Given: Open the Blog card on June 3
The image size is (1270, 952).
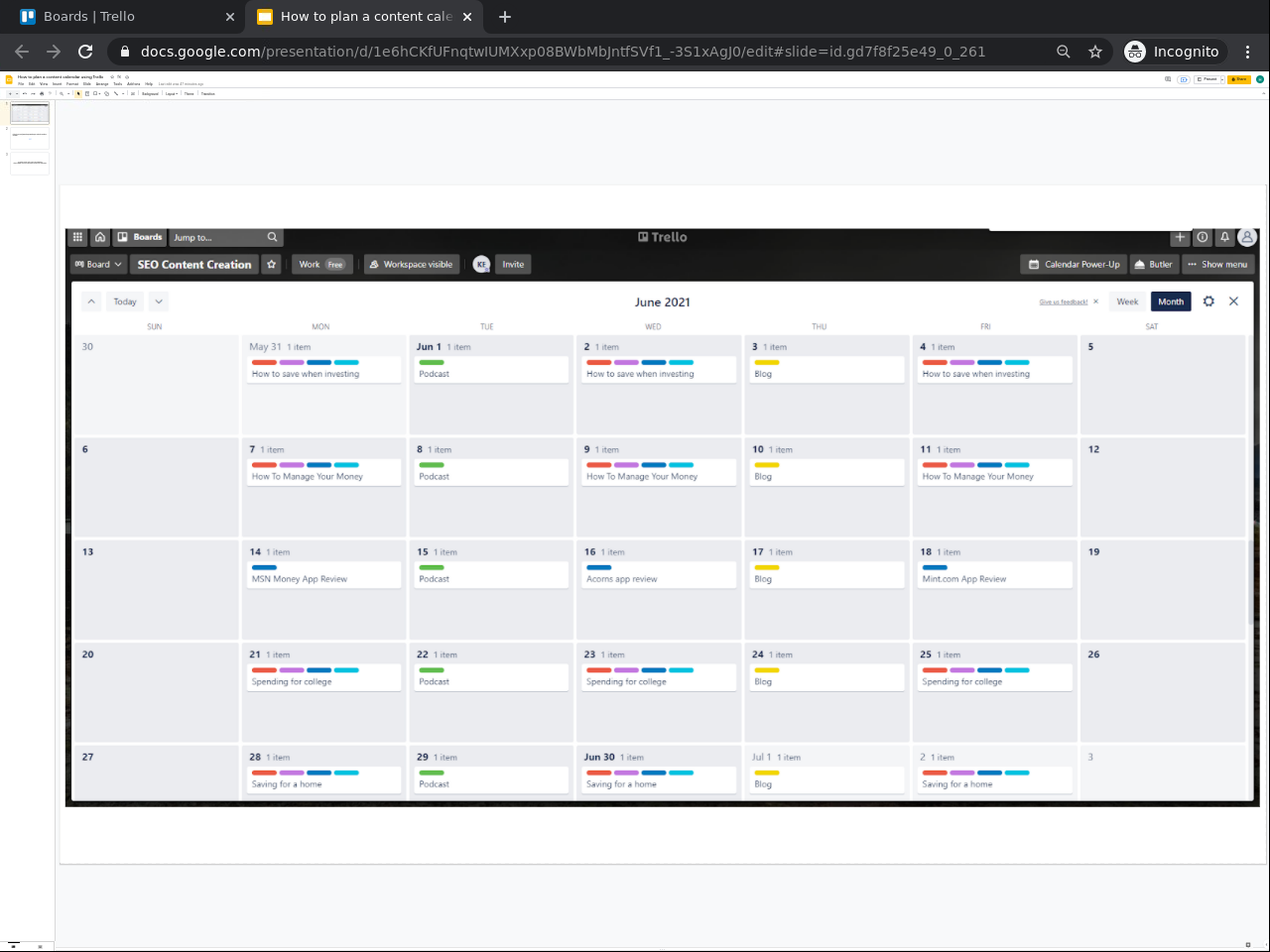Looking at the screenshot, I should 827,370.
